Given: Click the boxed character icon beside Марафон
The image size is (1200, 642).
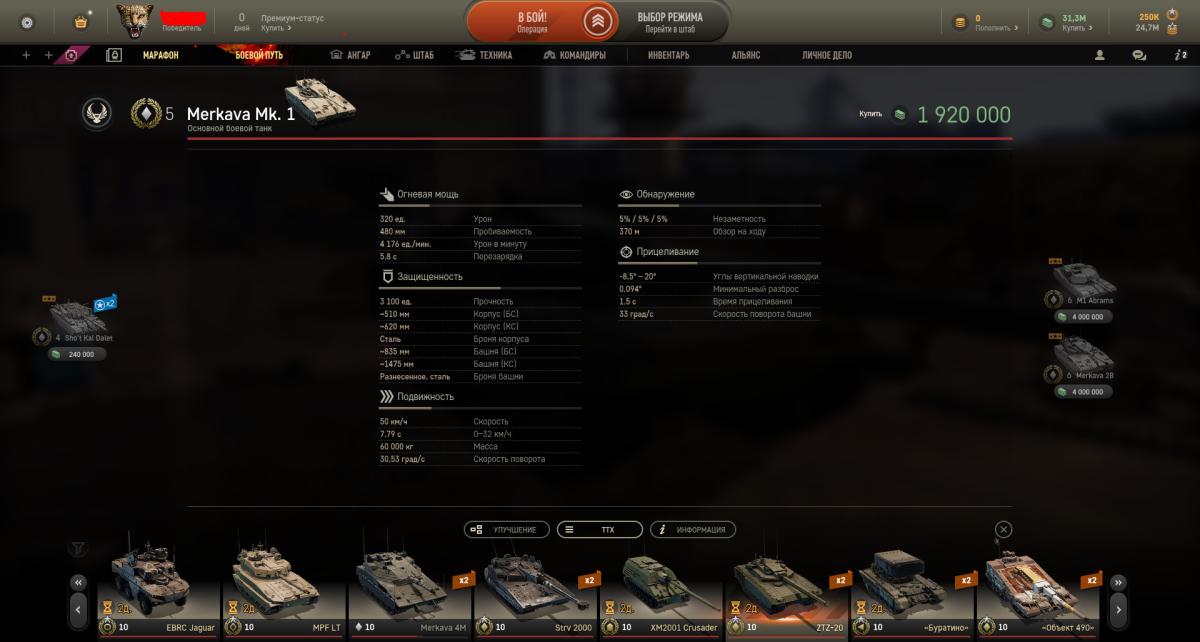Looking at the screenshot, I should 114,55.
